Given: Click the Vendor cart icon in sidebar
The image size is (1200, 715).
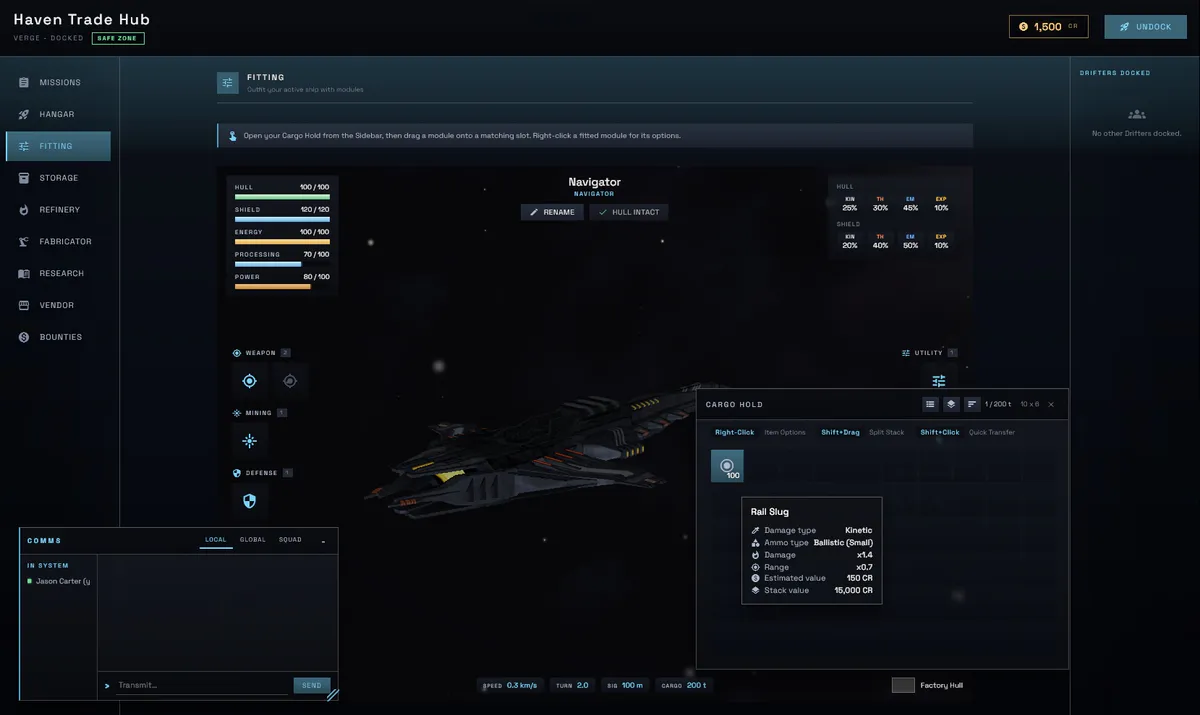Looking at the screenshot, I should 24,305.
